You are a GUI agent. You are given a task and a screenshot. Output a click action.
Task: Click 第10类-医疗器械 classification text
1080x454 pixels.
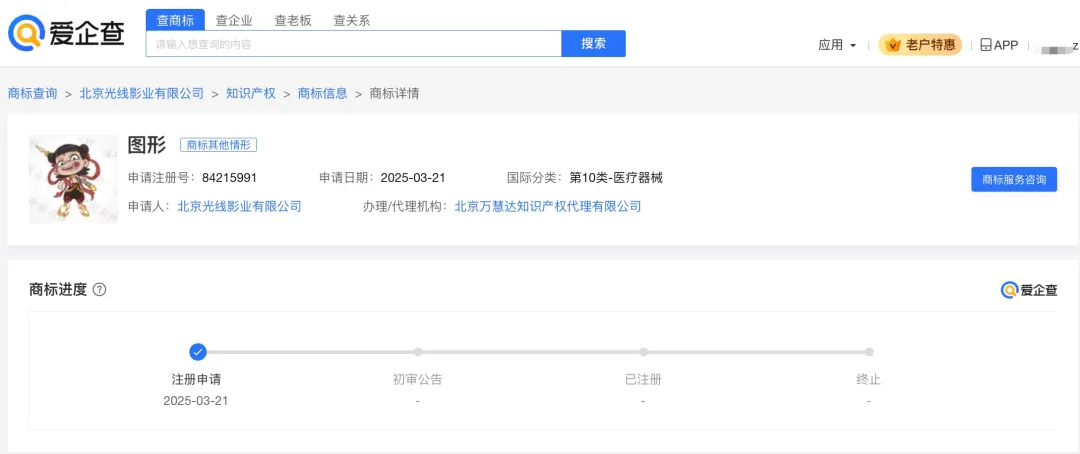click(616, 178)
